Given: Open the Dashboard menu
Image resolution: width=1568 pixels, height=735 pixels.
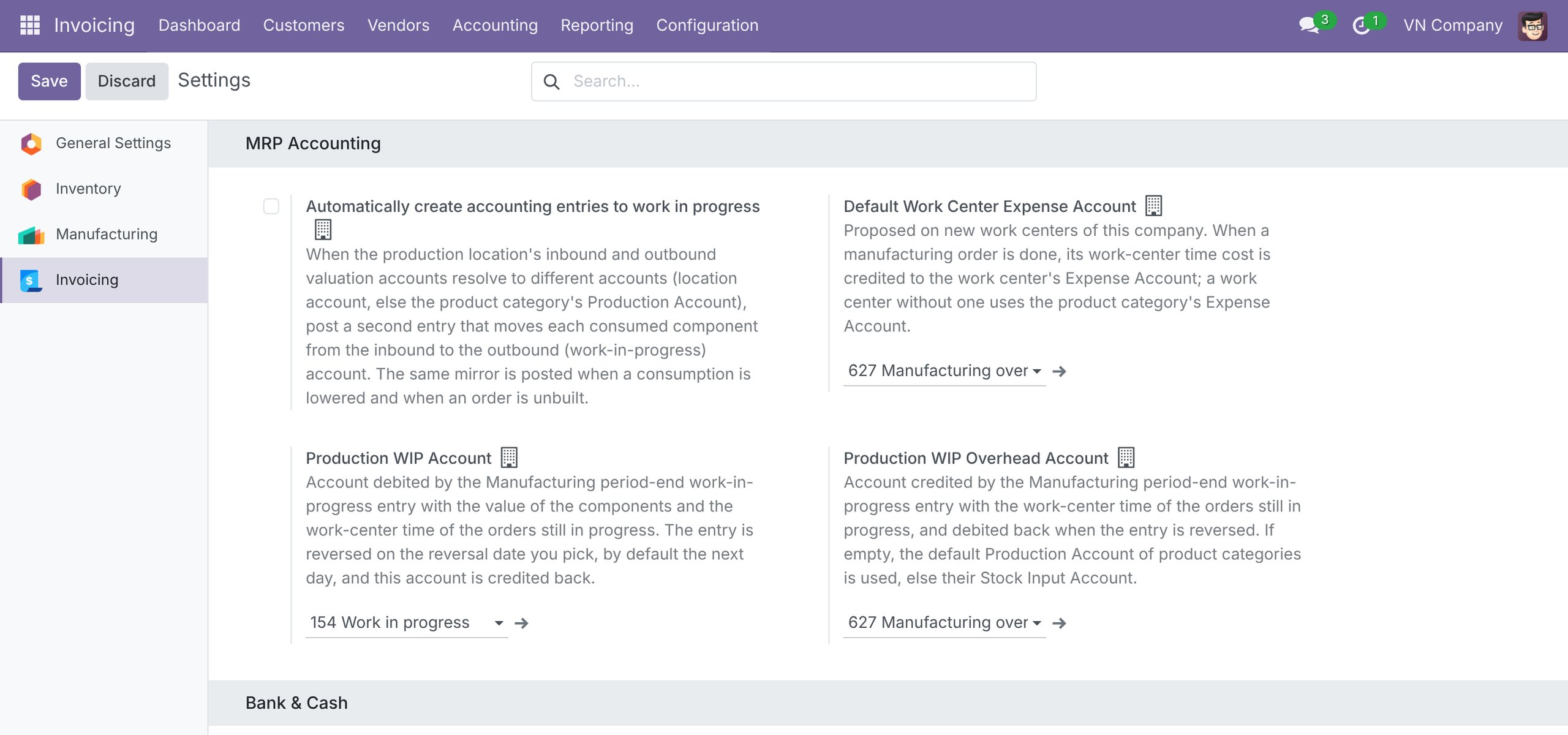Looking at the screenshot, I should pyautogui.click(x=199, y=26).
